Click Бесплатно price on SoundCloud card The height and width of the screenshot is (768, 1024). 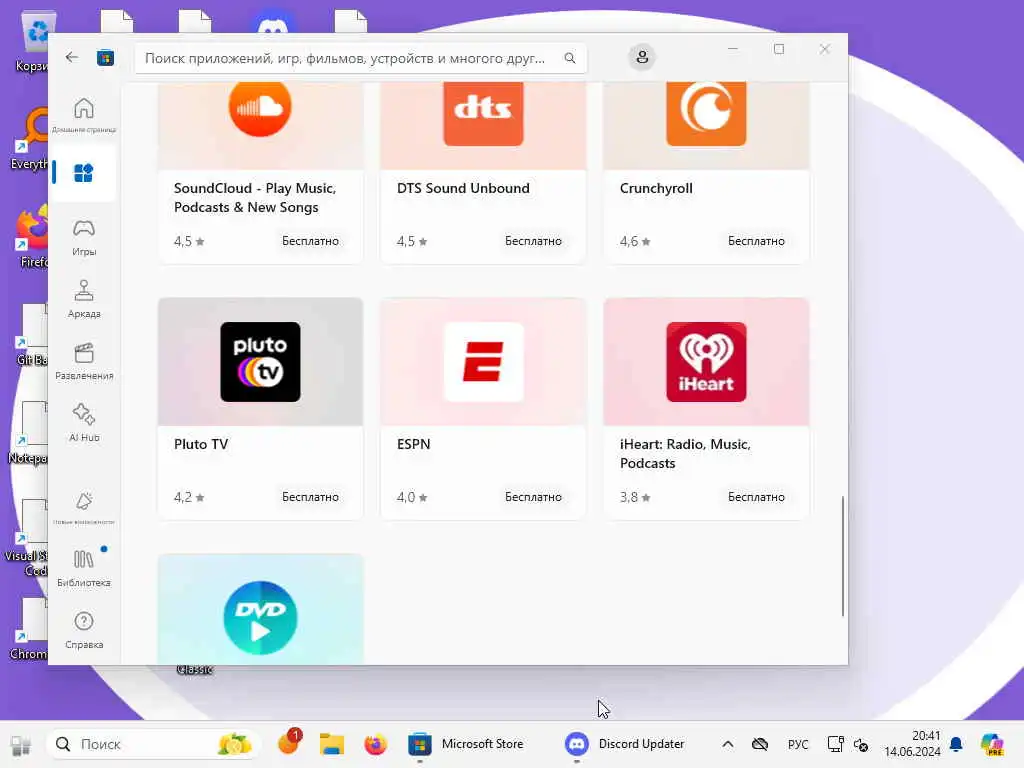tap(310, 241)
